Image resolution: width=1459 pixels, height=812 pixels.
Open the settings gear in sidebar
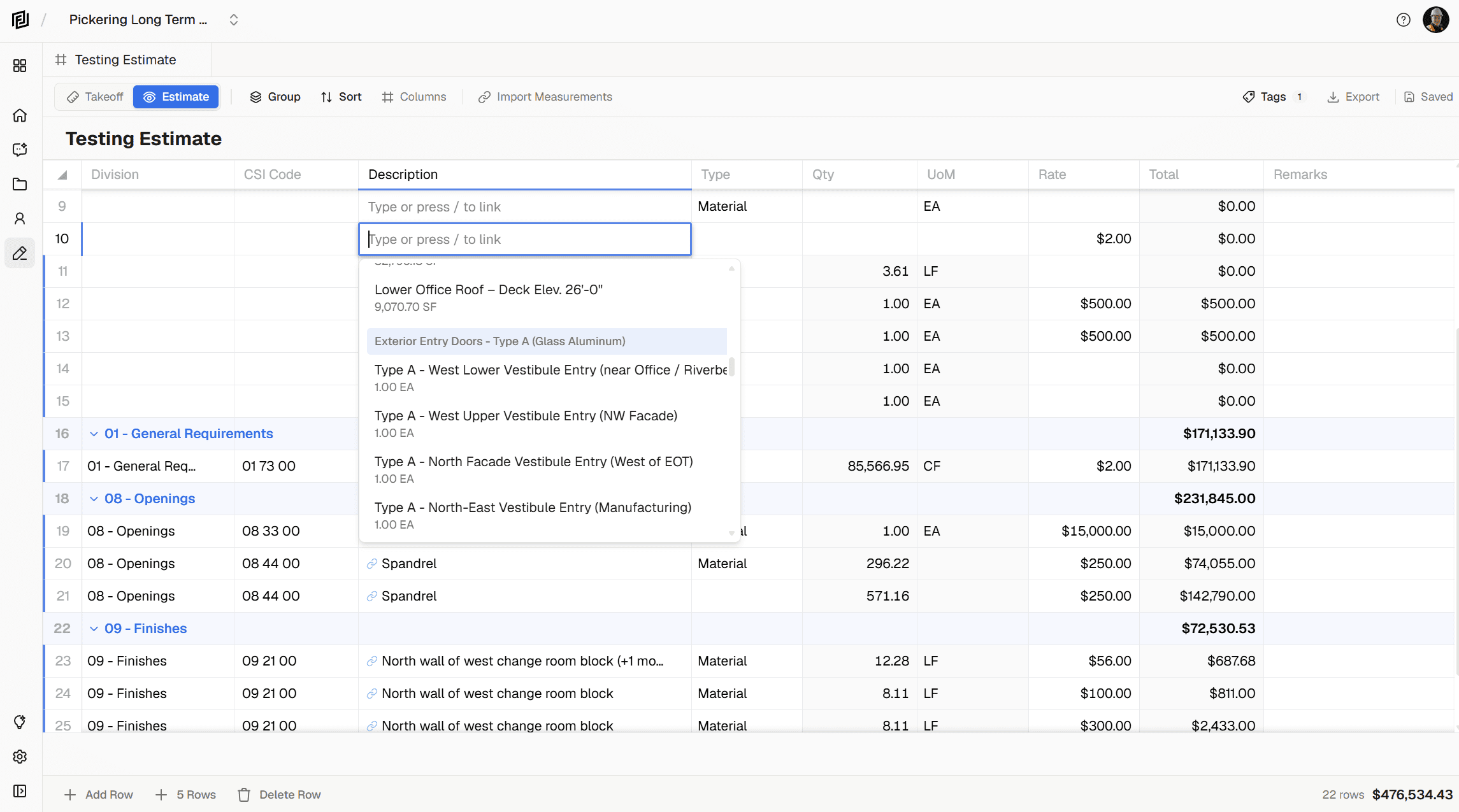point(20,757)
